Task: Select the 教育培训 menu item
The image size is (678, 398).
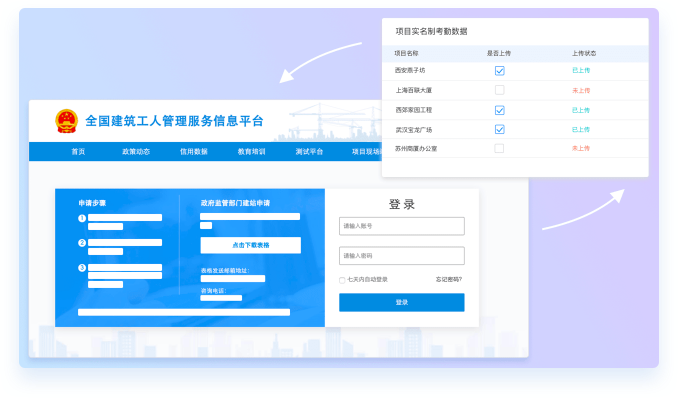Action: coord(251,151)
